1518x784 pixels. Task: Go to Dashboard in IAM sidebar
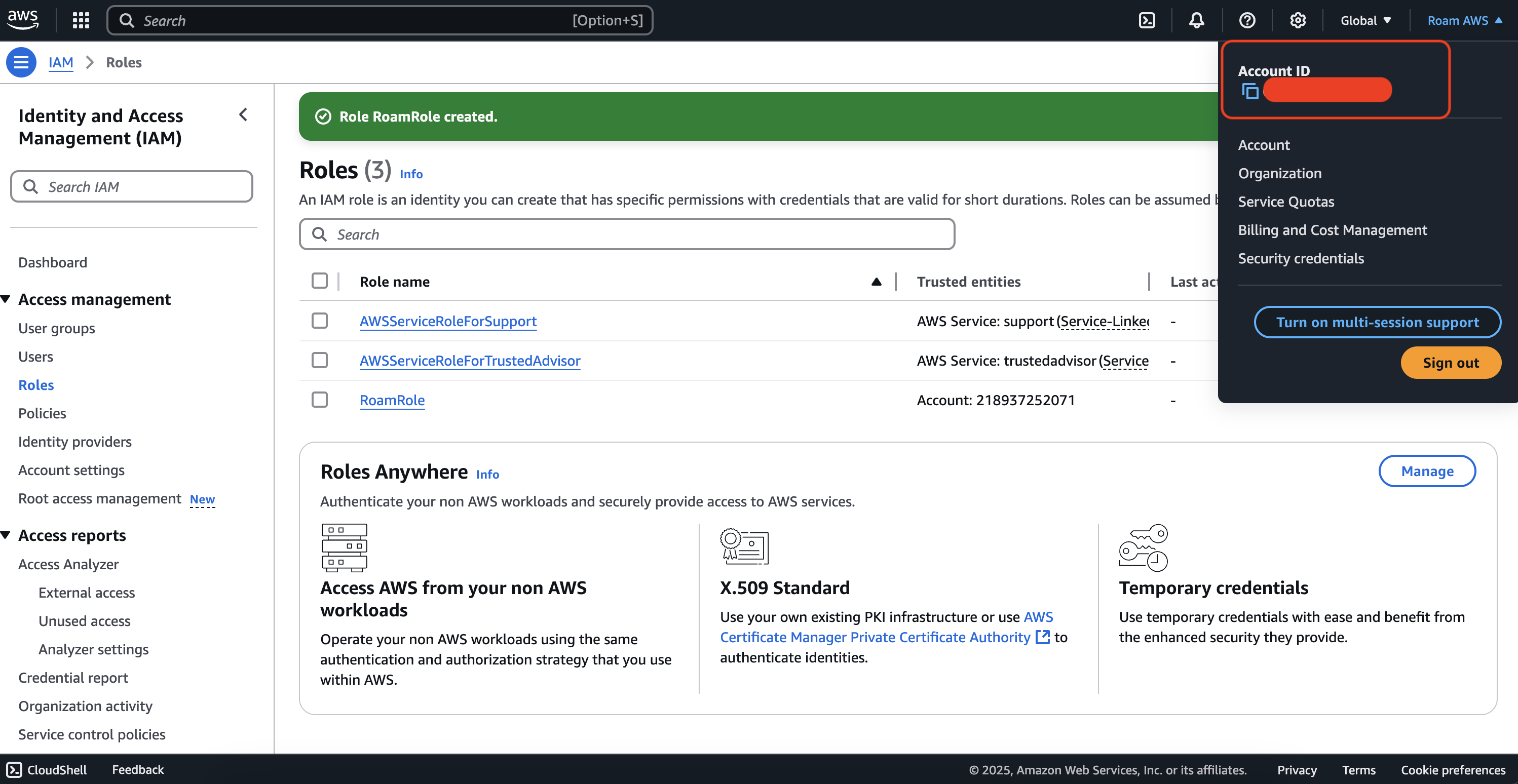pos(53,262)
